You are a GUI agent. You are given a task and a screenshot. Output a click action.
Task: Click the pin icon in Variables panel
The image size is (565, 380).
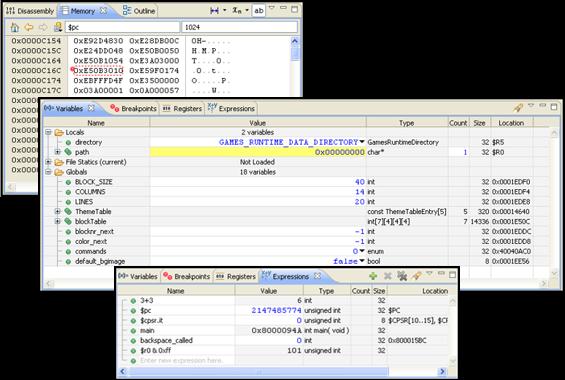click(x=518, y=107)
